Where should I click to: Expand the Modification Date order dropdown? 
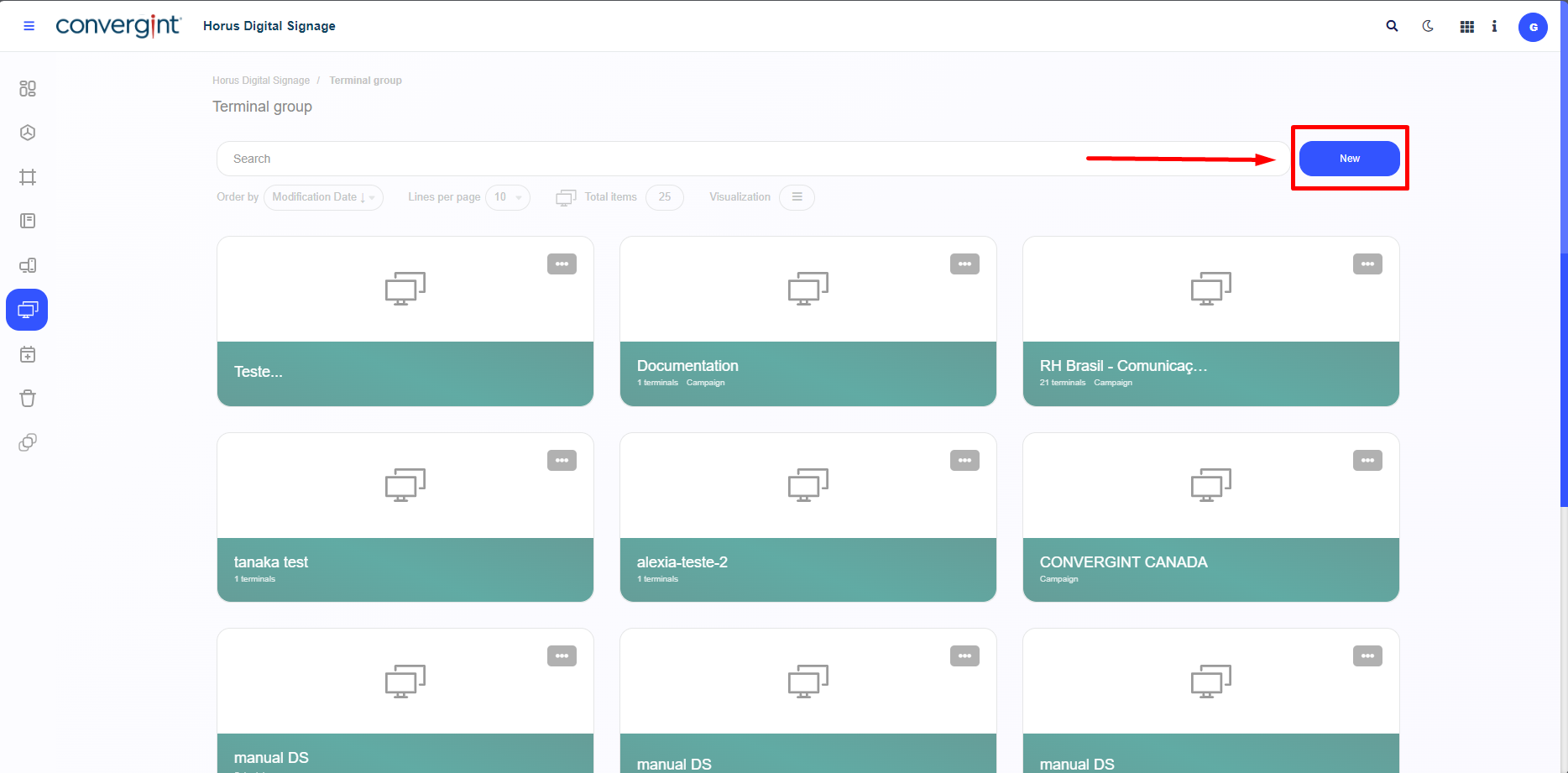323,197
